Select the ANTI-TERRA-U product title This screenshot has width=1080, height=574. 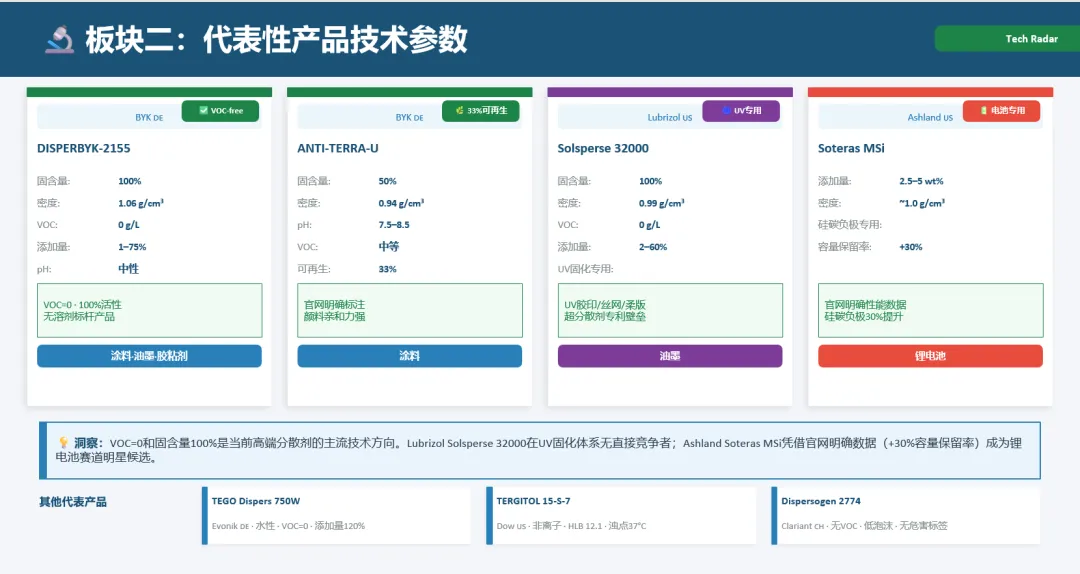[338, 148]
